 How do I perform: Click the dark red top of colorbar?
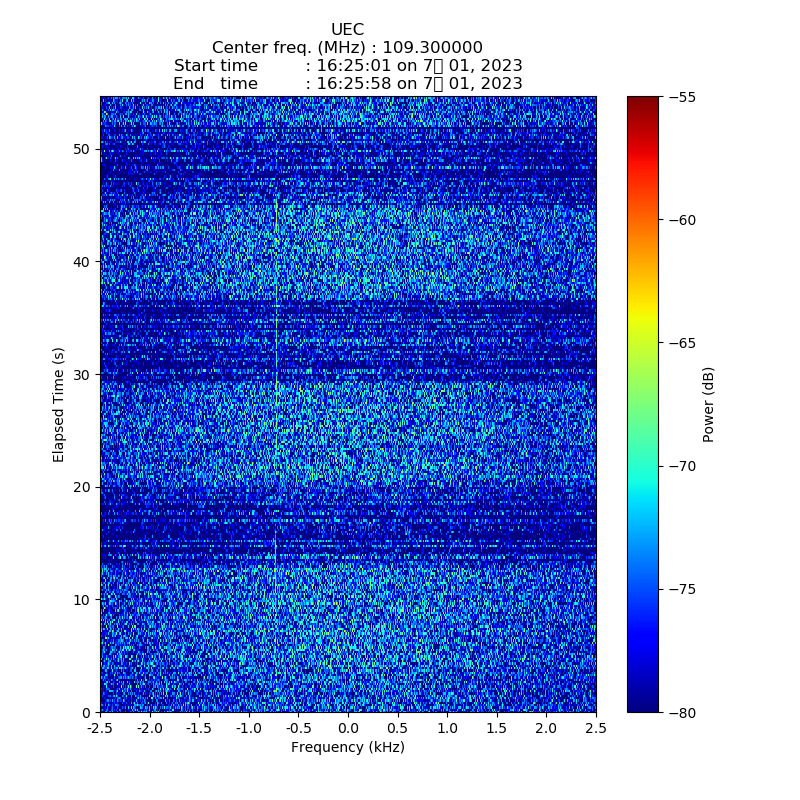point(643,103)
